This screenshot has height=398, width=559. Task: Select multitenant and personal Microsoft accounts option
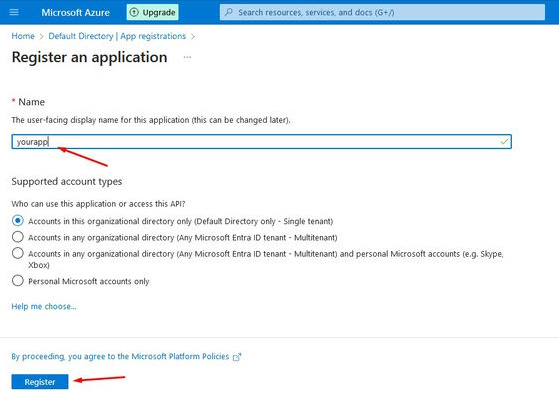pos(17,253)
